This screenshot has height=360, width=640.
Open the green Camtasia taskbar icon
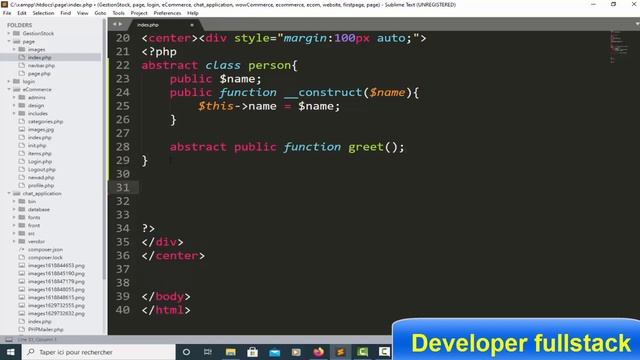tap(362, 352)
